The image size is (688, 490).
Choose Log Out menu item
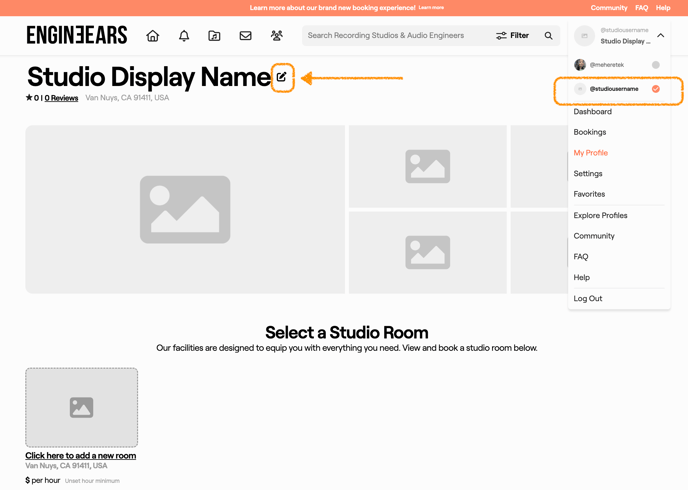(x=587, y=298)
